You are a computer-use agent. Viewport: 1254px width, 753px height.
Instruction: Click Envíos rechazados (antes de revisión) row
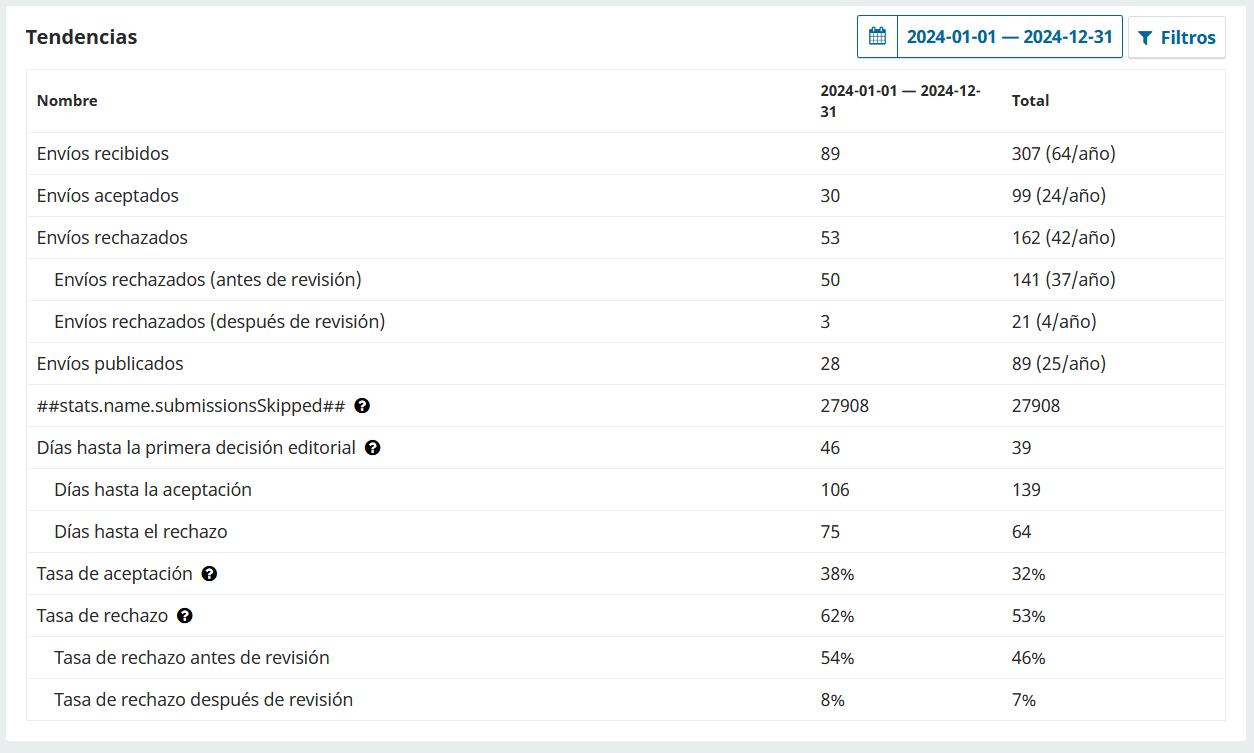626,280
